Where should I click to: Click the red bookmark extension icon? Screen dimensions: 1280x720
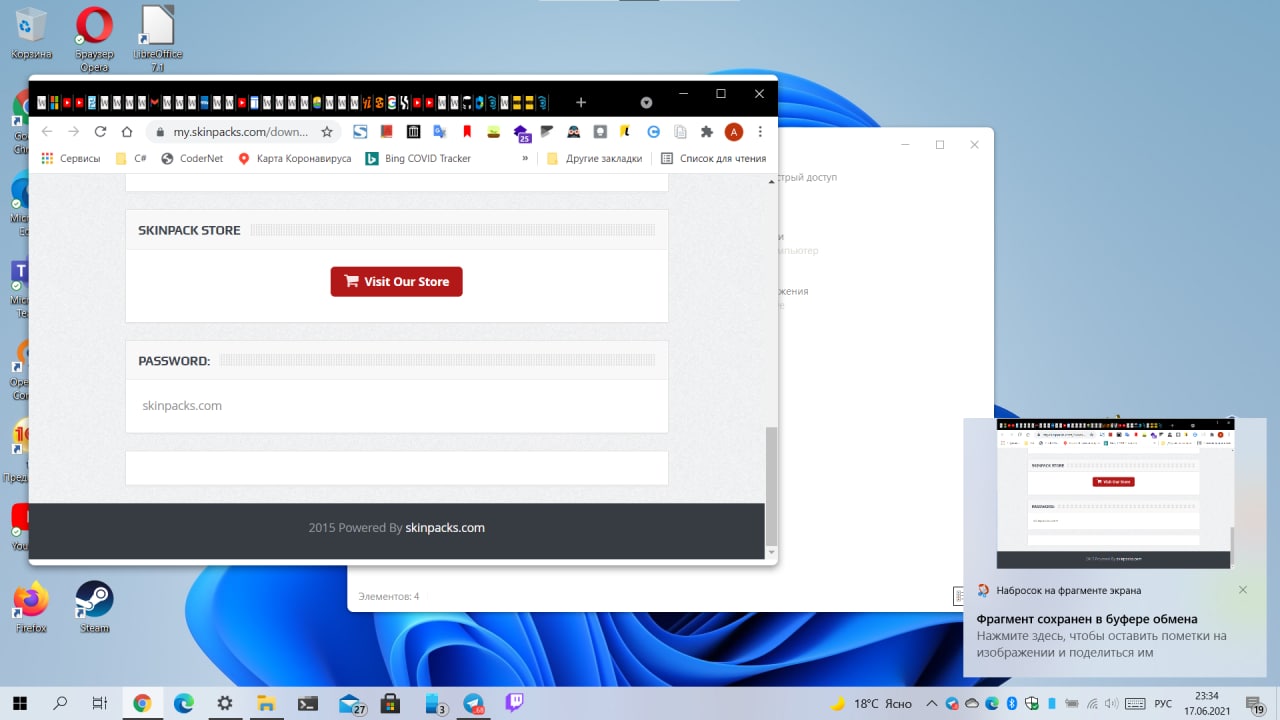(x=467, y=132)
